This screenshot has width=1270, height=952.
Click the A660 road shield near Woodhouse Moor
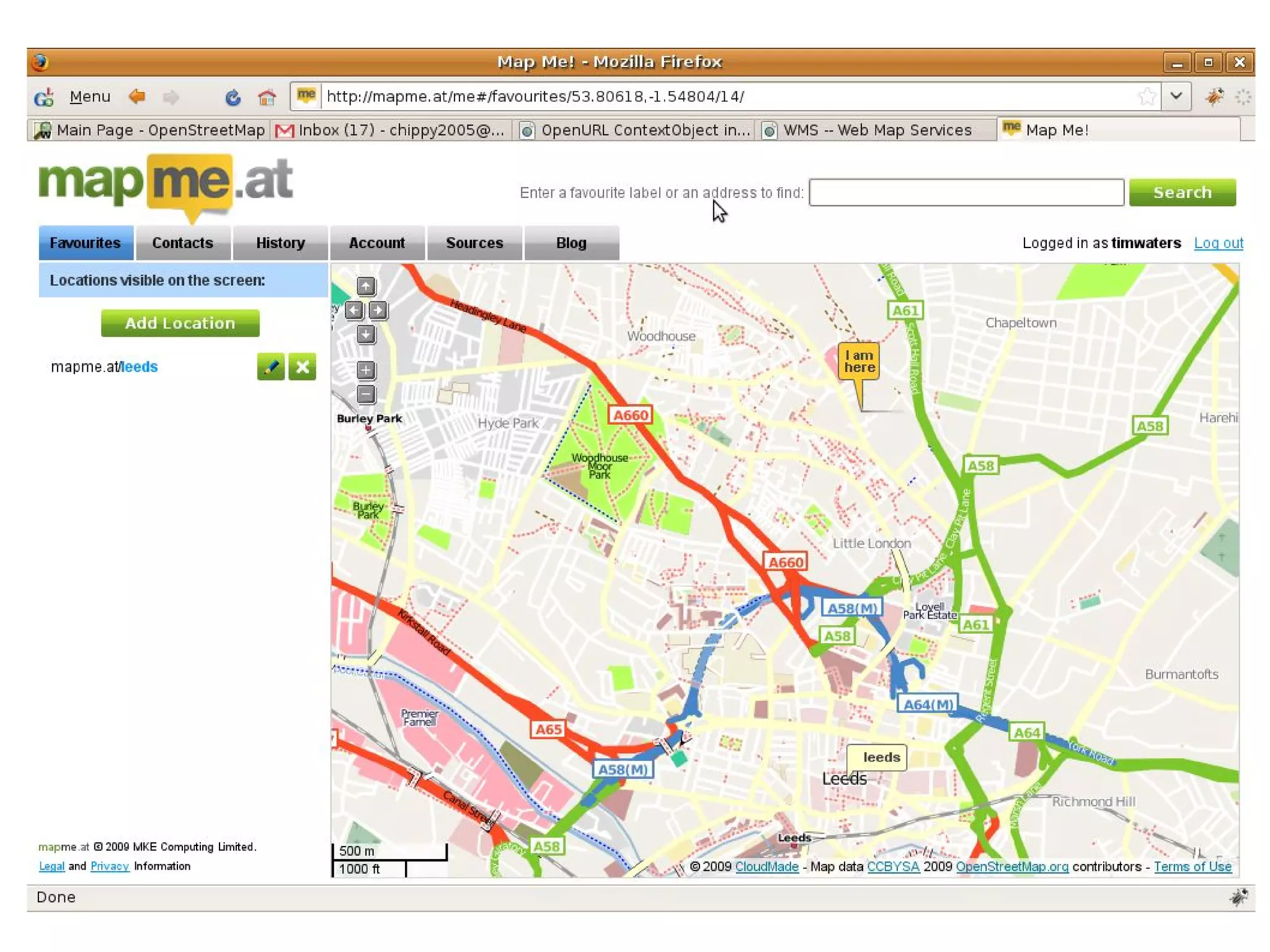pyautogui.click(x=631, y=416)
